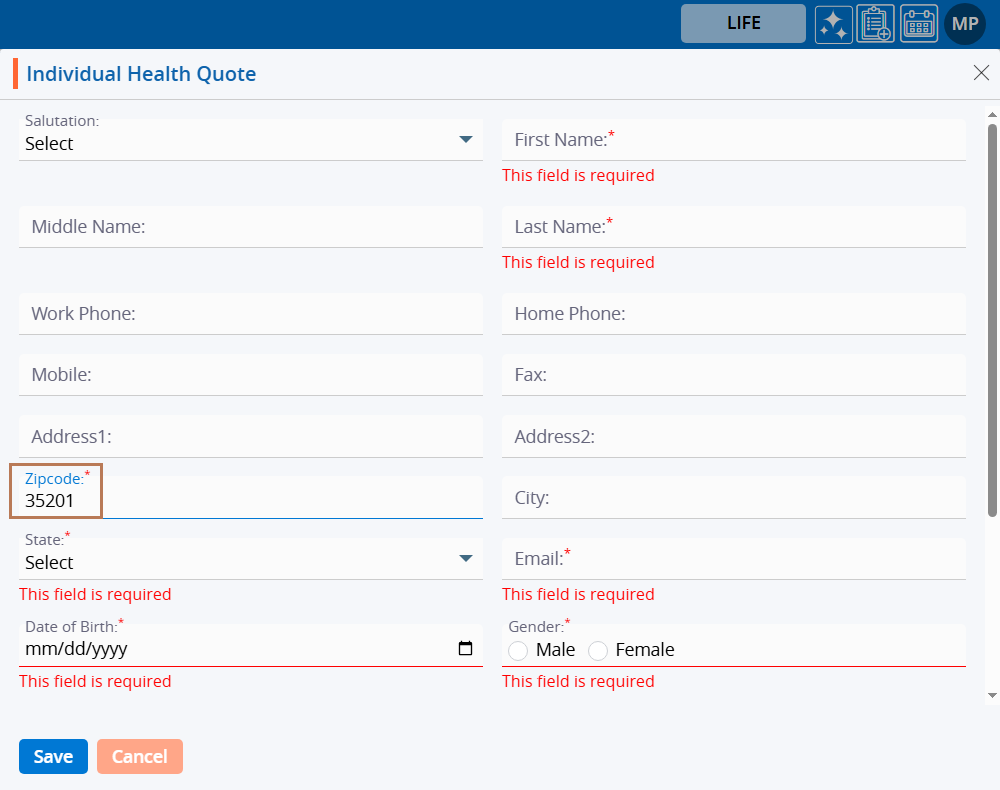The width and height of the screenshot is (1000, 790).
Task: Select the Female gender option
Action: (598, 651)
